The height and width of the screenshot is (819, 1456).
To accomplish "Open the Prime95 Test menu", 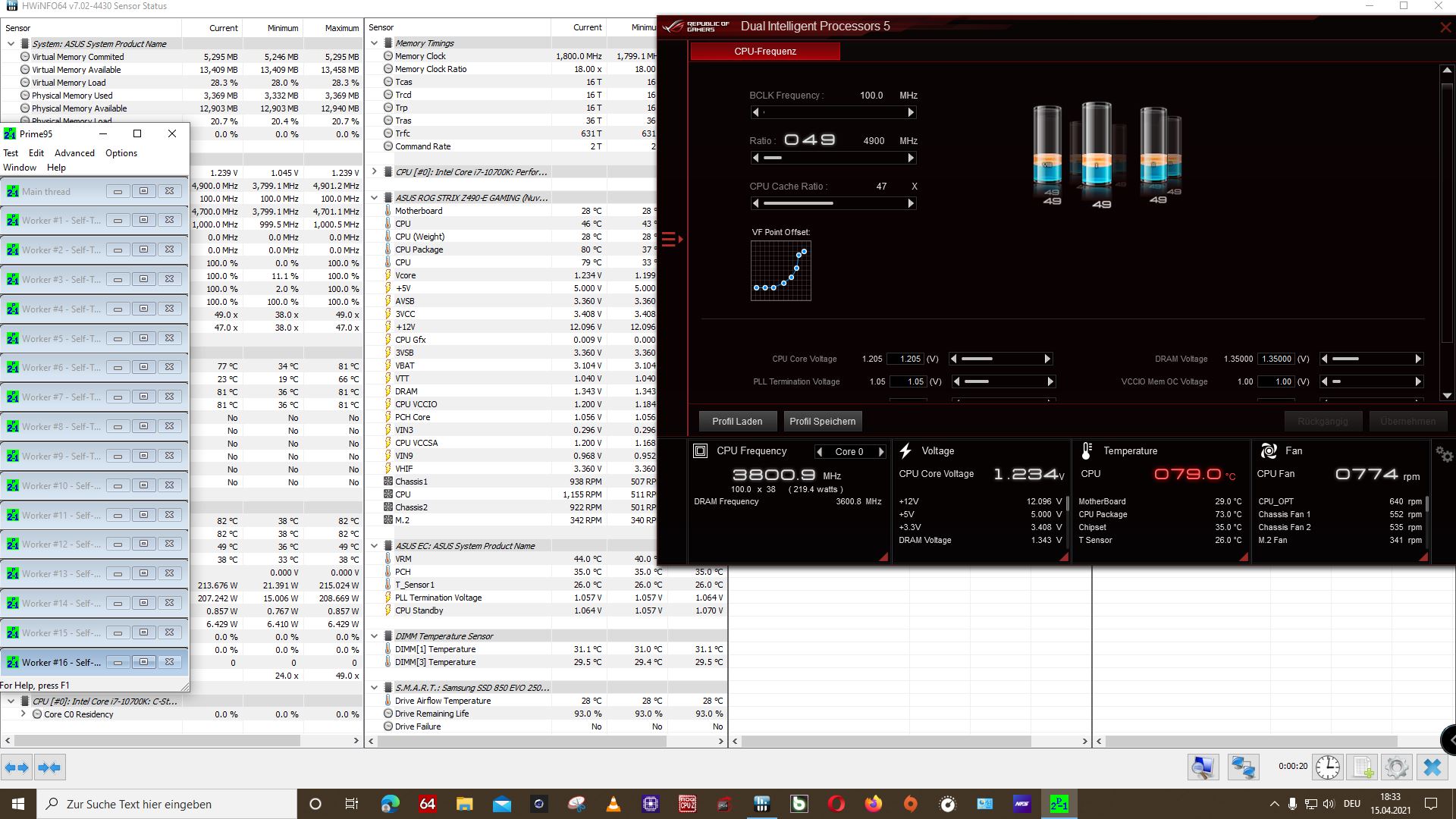I will [11, 153].
